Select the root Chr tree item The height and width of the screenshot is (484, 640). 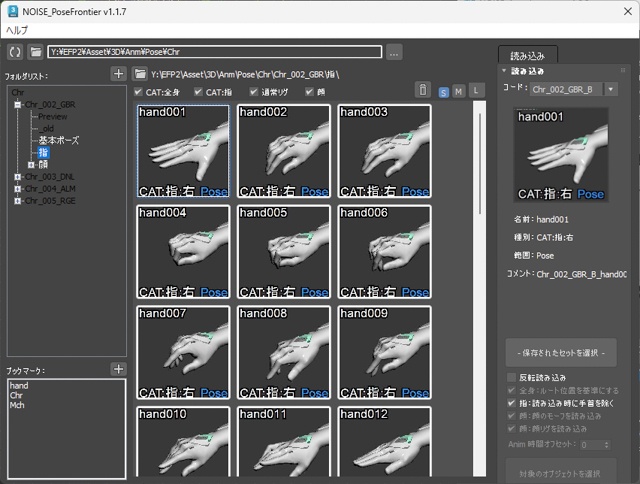pyautogui.click(x=18, y=93)
